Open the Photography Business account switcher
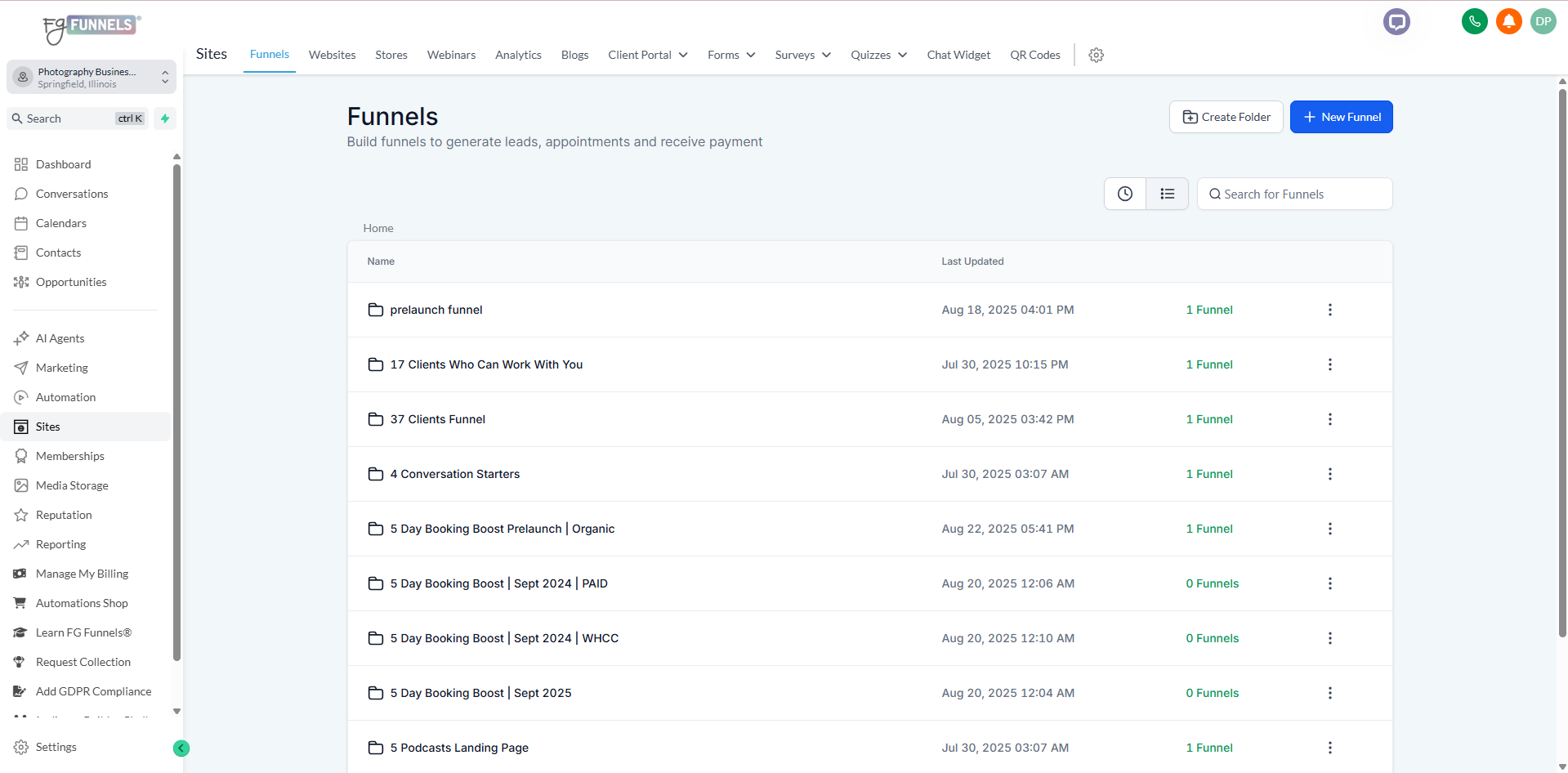The height and width of the screenshot is (773, 1568). point(92,78)
